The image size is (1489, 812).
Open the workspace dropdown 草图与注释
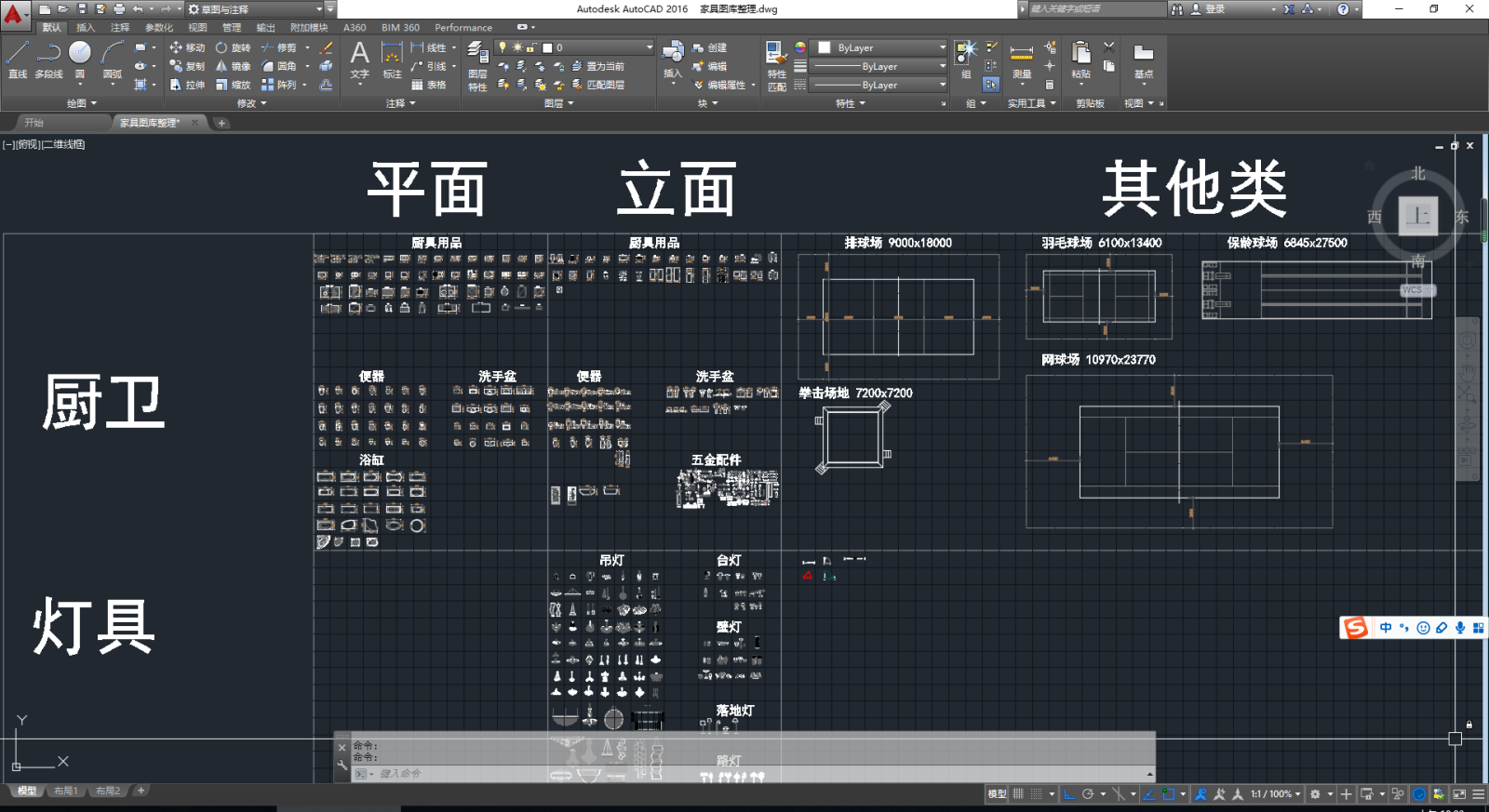point(256,9)
